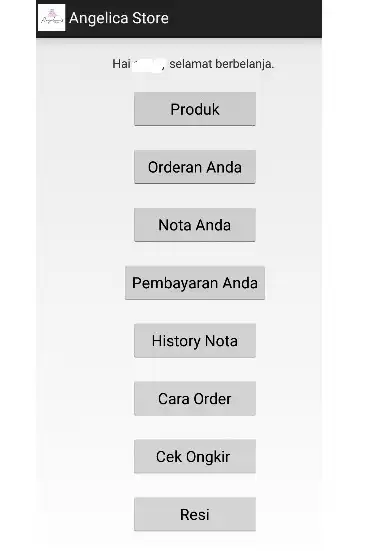The width and height of the screenshot is (385, 551).
Task: Learn how to order via Cara Order
Action: 195,399
